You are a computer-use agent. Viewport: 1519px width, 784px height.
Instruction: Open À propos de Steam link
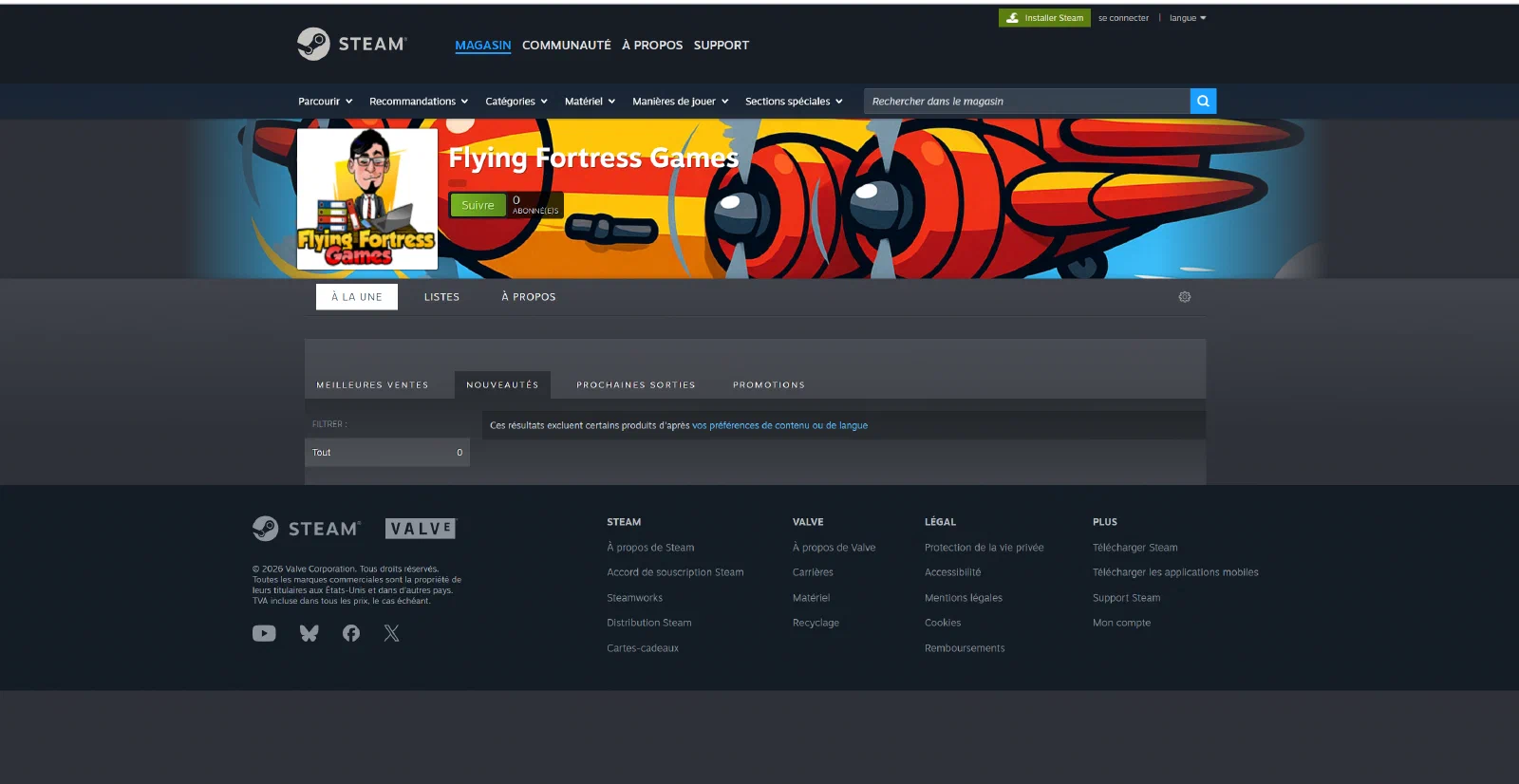[650, 548]
